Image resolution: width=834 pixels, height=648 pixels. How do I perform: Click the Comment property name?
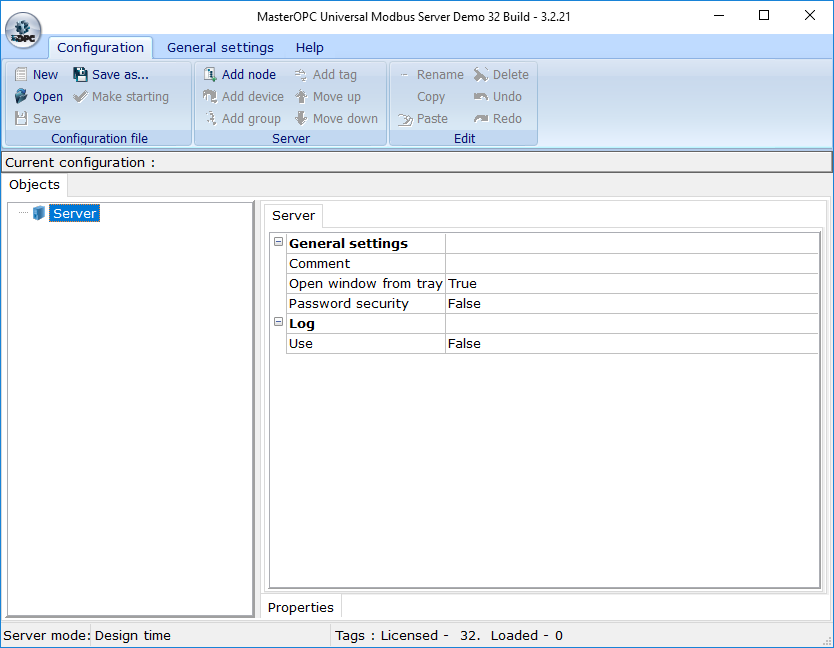click(320, 264)
